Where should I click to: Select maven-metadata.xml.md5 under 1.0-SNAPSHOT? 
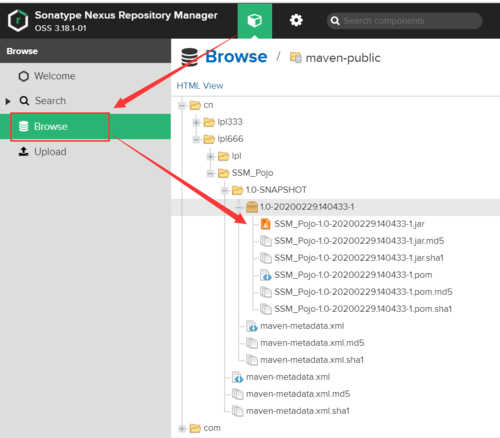312,343
